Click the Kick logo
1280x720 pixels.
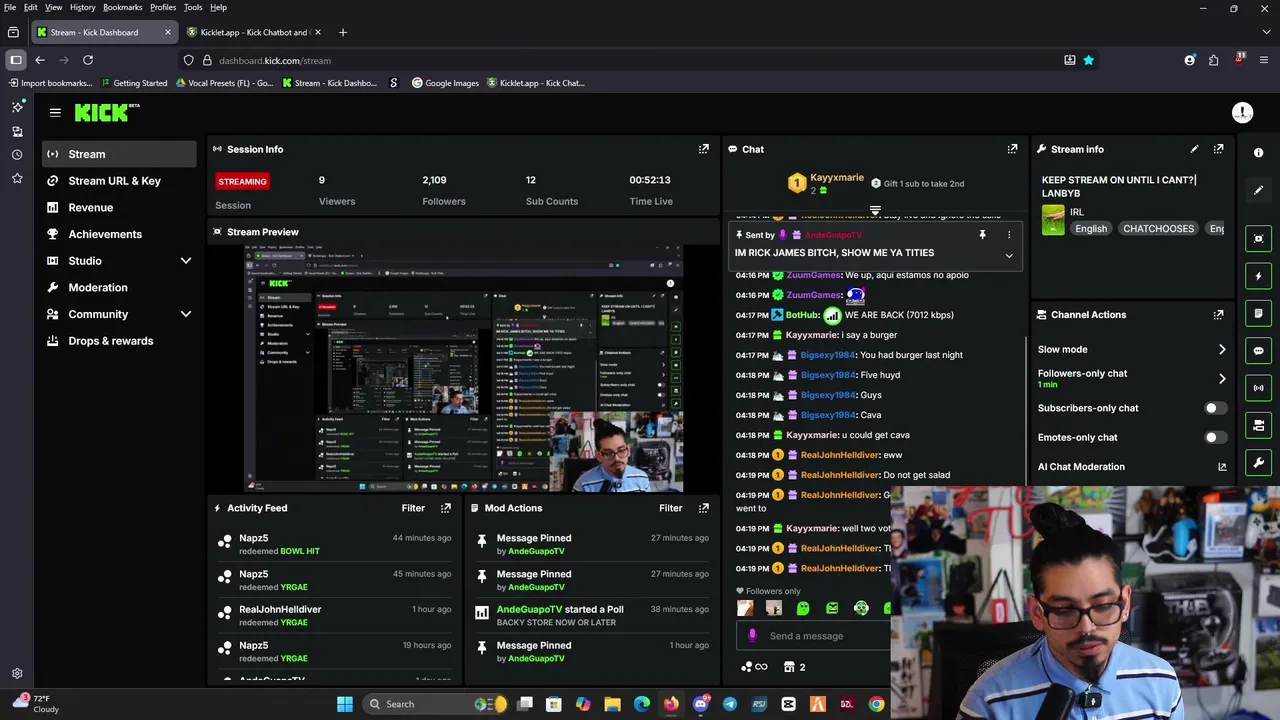pos(107,113)
